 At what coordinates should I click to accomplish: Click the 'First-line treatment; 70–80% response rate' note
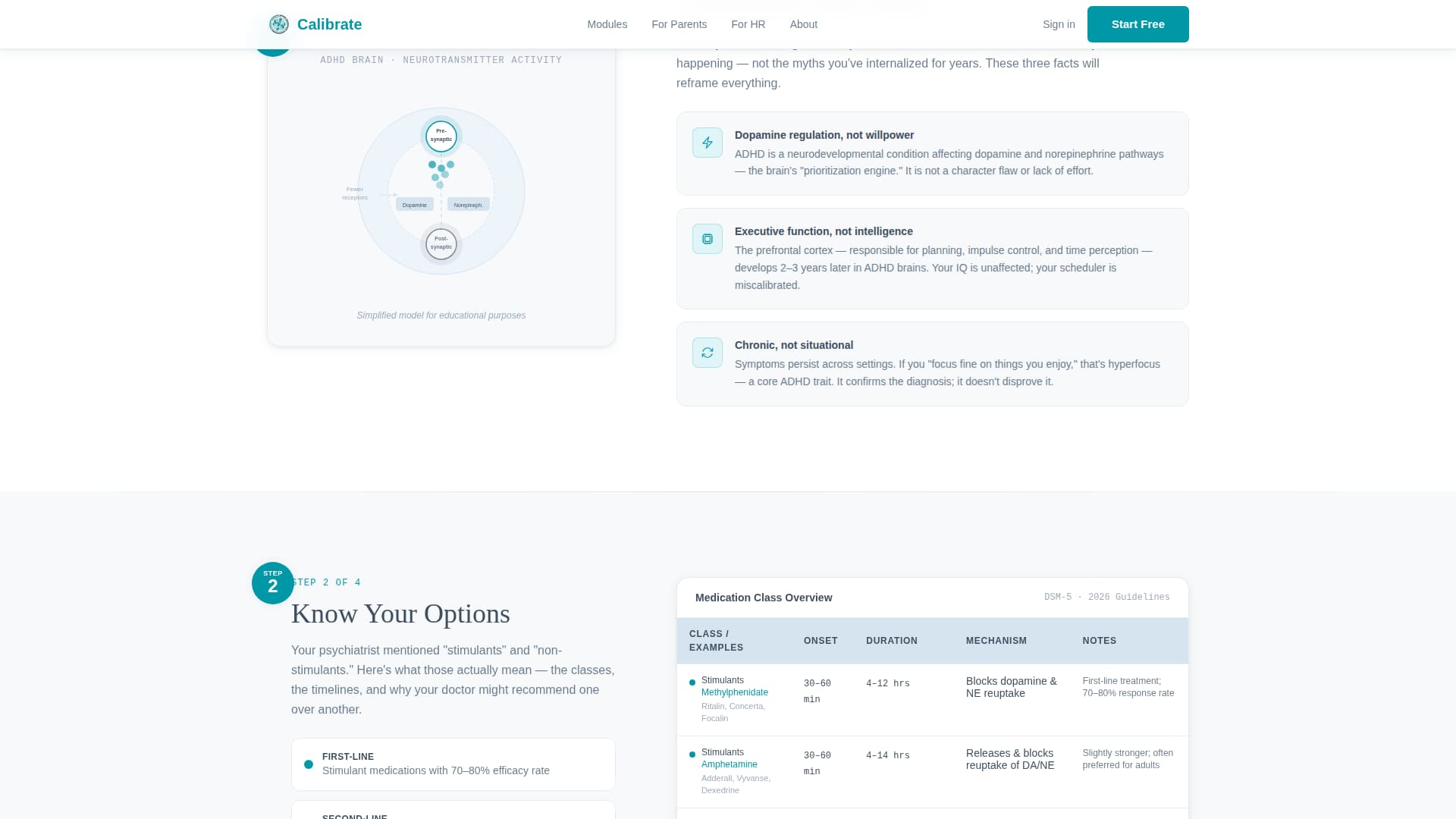coord(1128,687)
